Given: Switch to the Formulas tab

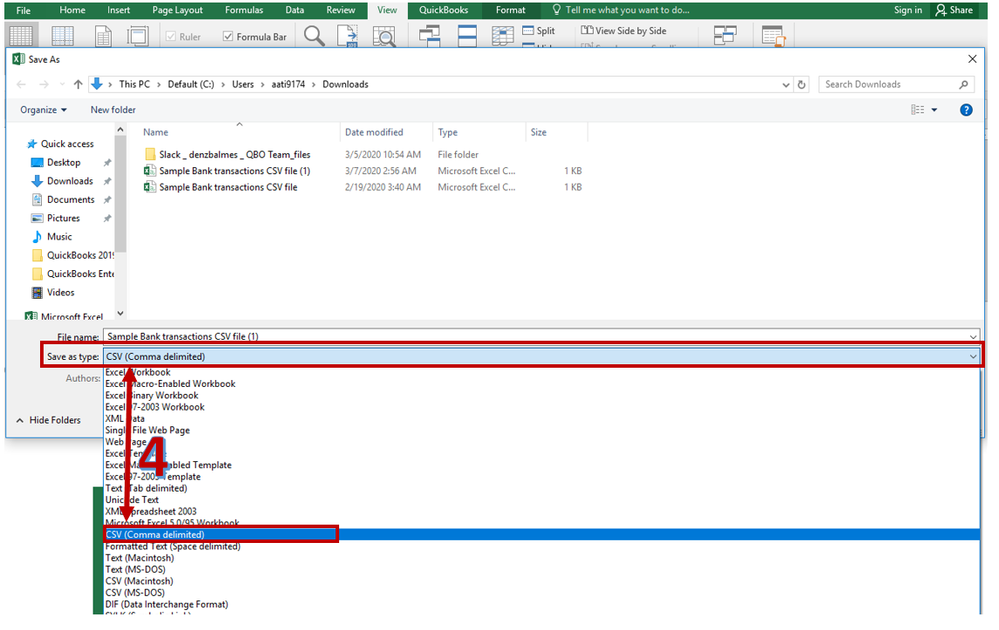Looking at the screenshot, I should [x=244, y=10].
